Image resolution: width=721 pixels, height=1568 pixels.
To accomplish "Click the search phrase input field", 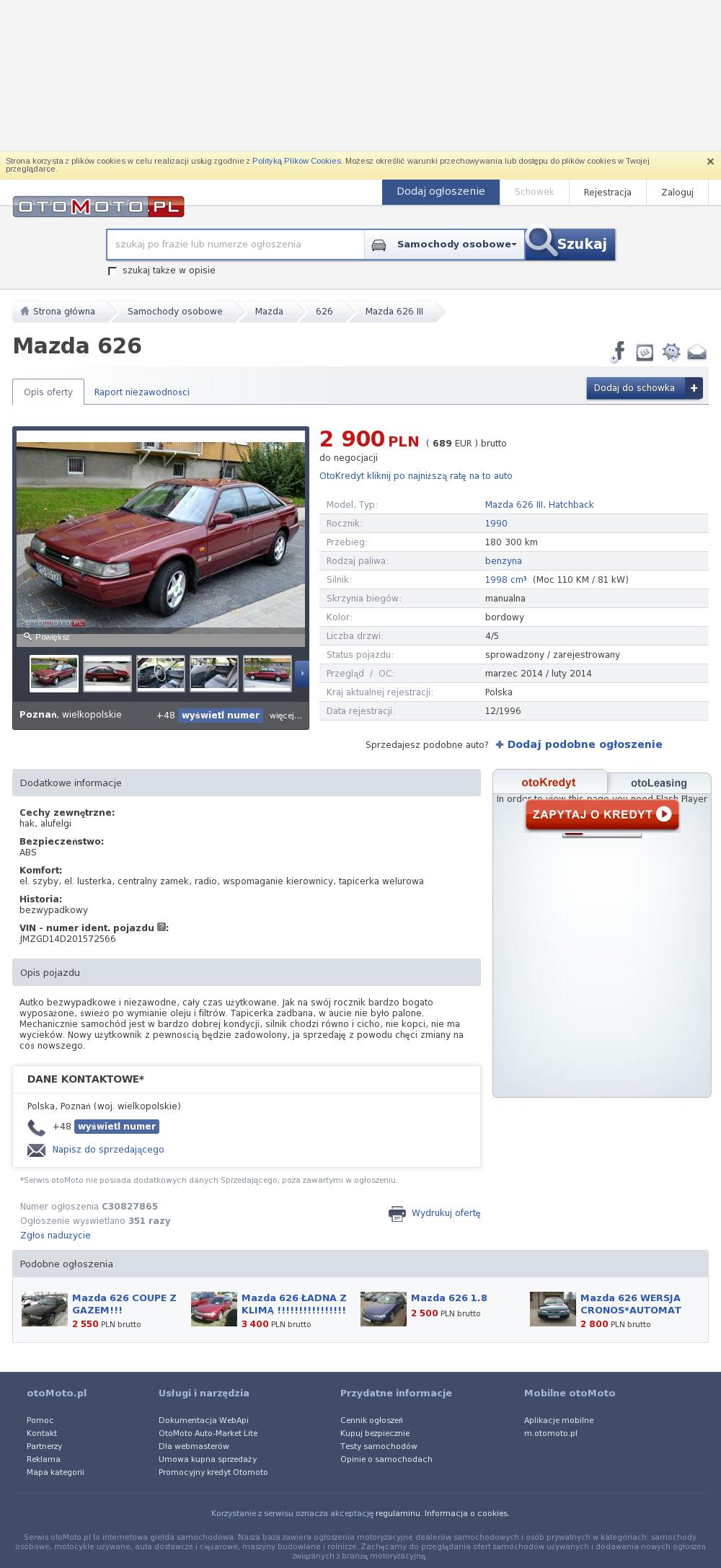I will [235, 245].
